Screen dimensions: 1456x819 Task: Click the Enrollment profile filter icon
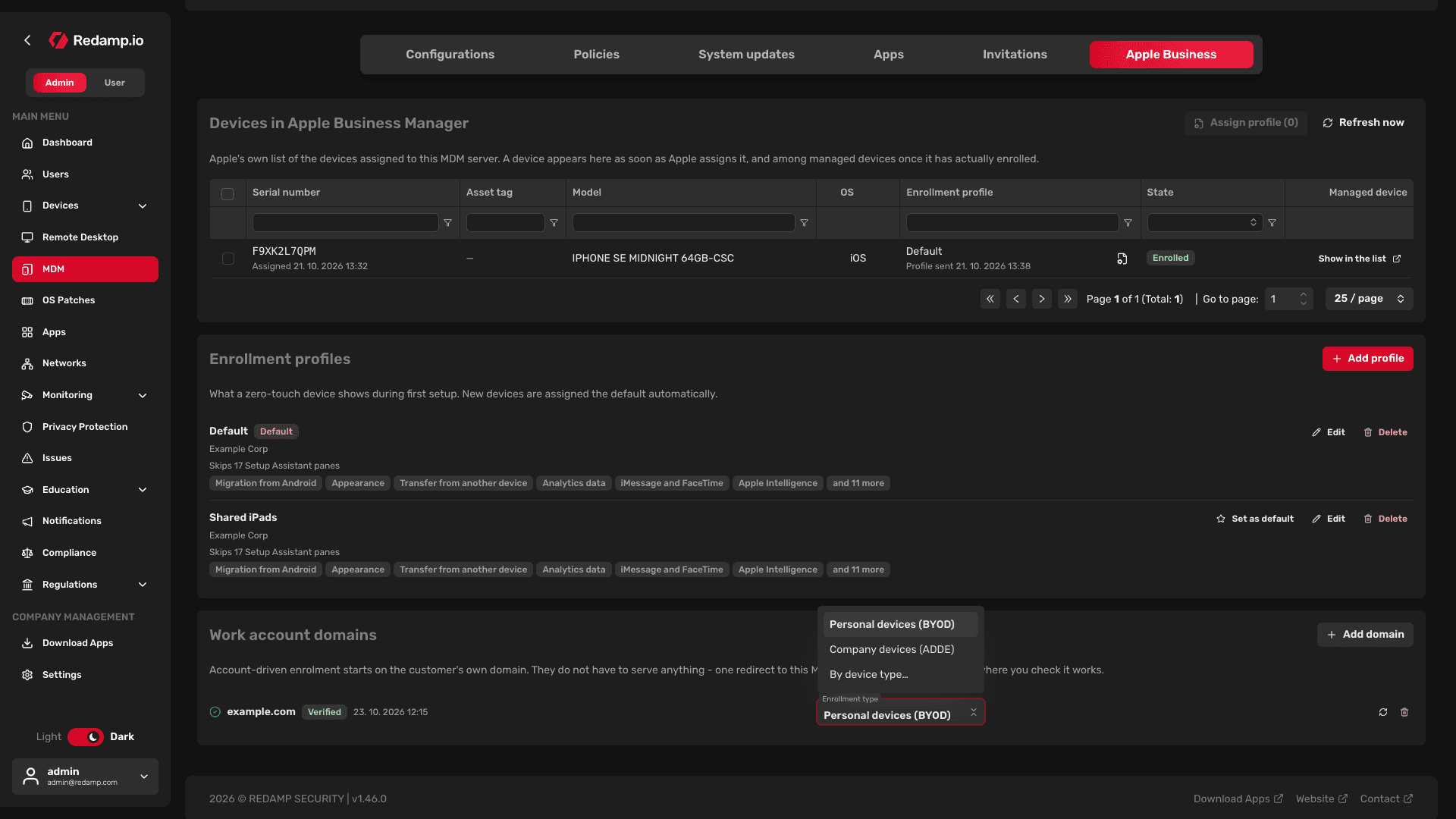coord(1128,223)
